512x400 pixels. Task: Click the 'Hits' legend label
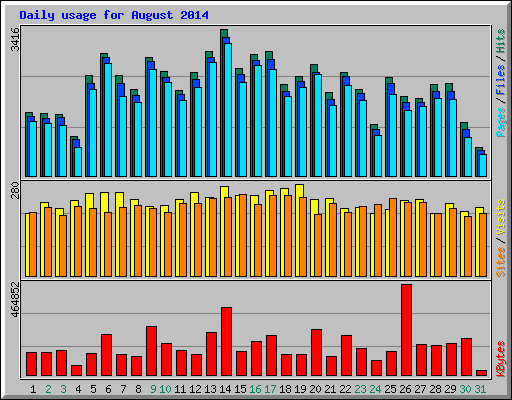[x=501, y=41]
